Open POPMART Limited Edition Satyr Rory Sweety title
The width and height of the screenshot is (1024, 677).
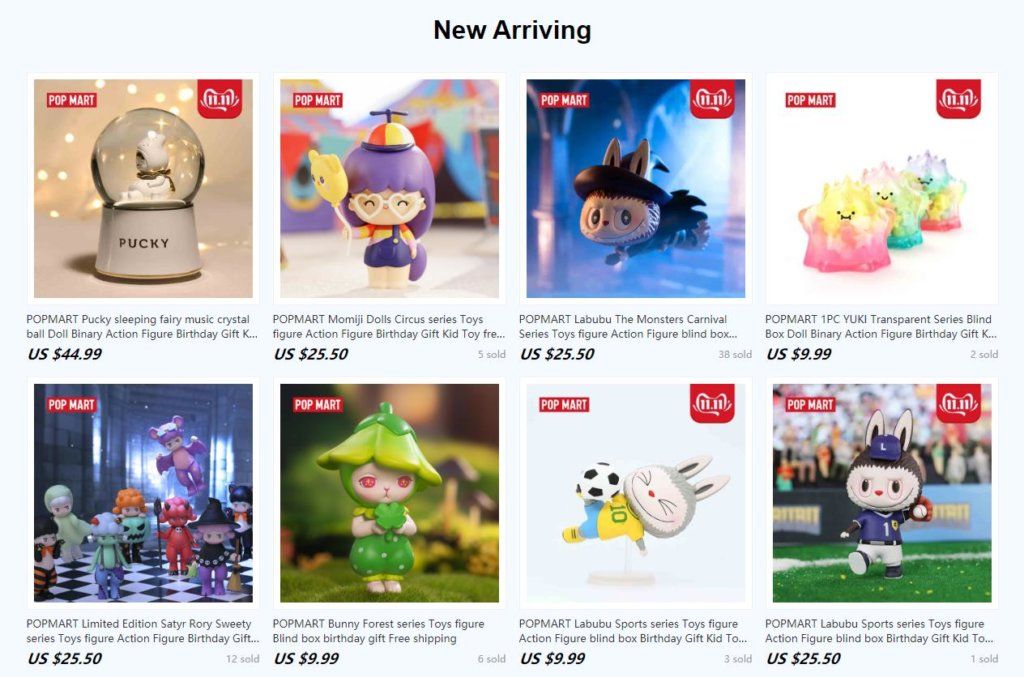coord(142,631)
